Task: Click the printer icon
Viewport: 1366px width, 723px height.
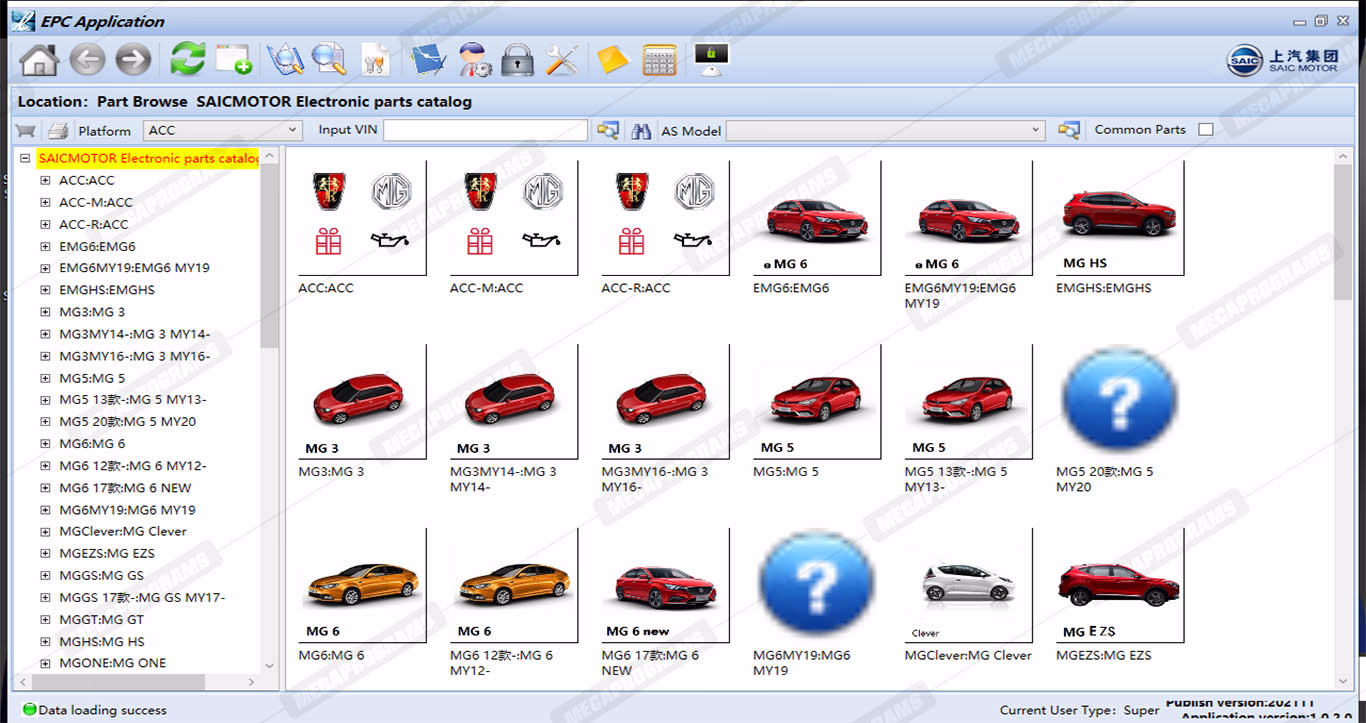Action: 58,130
